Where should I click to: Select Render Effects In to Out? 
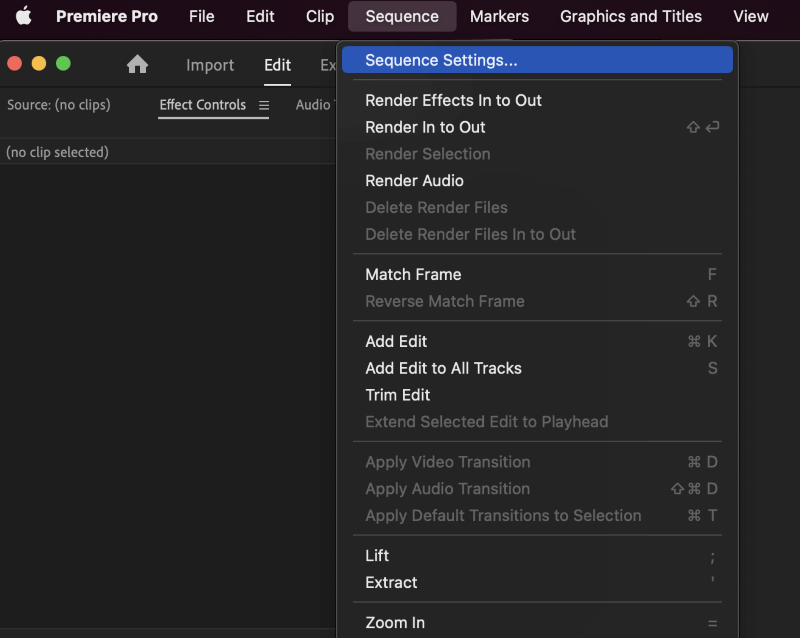point(537,100)
